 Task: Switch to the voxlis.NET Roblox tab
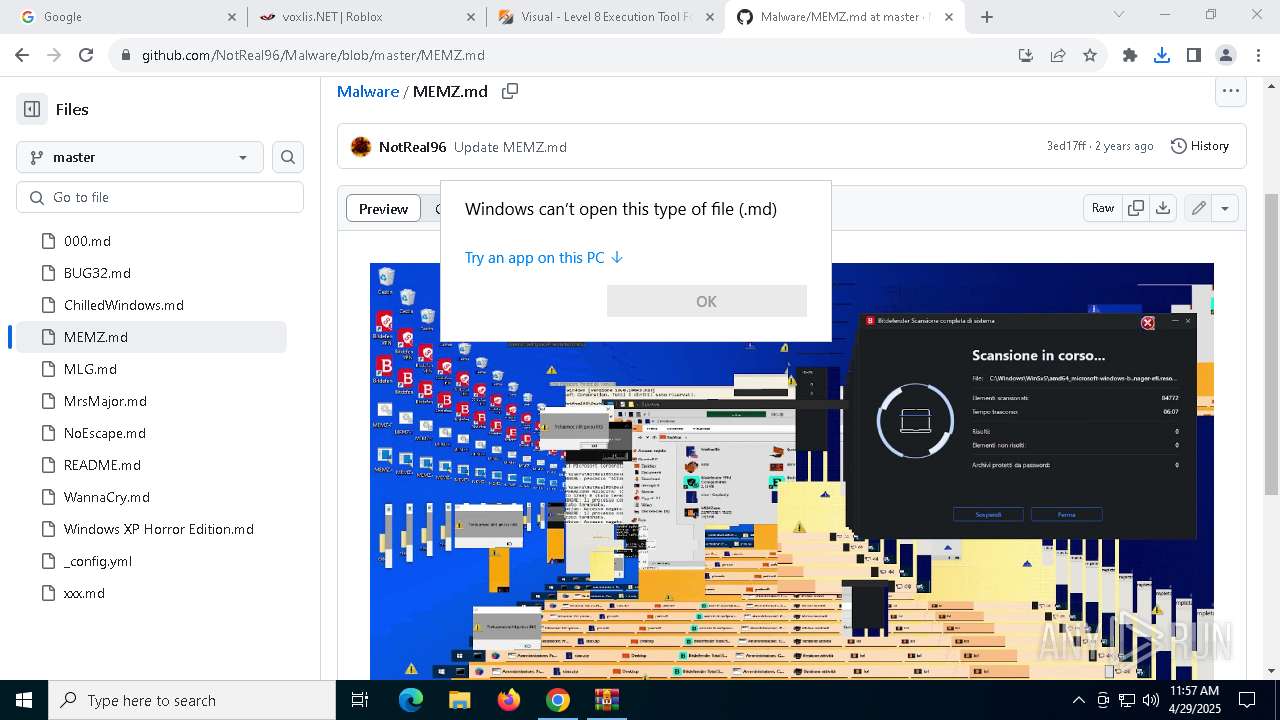click(365, 17)
